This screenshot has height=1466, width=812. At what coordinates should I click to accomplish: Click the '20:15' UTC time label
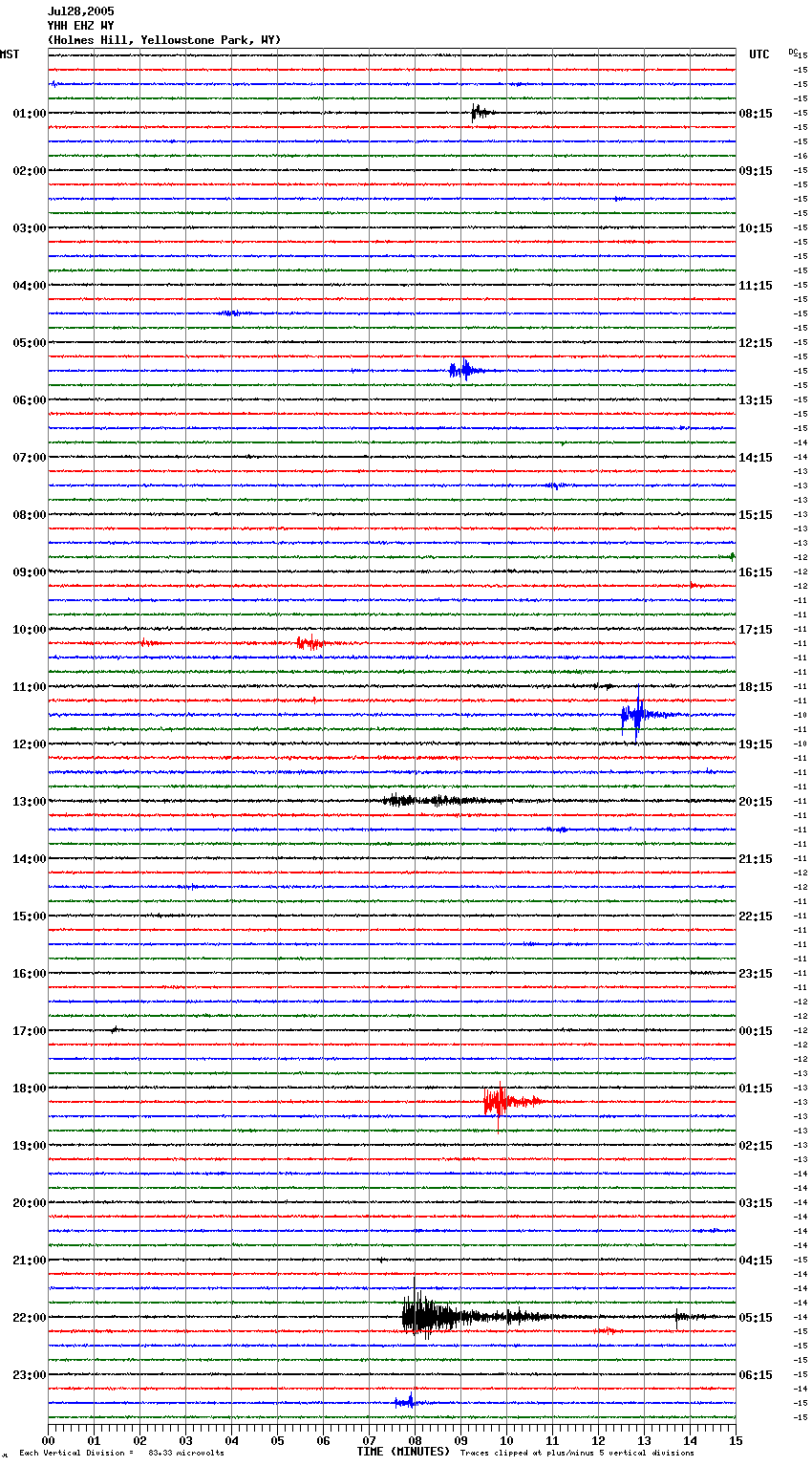[756, 802]
